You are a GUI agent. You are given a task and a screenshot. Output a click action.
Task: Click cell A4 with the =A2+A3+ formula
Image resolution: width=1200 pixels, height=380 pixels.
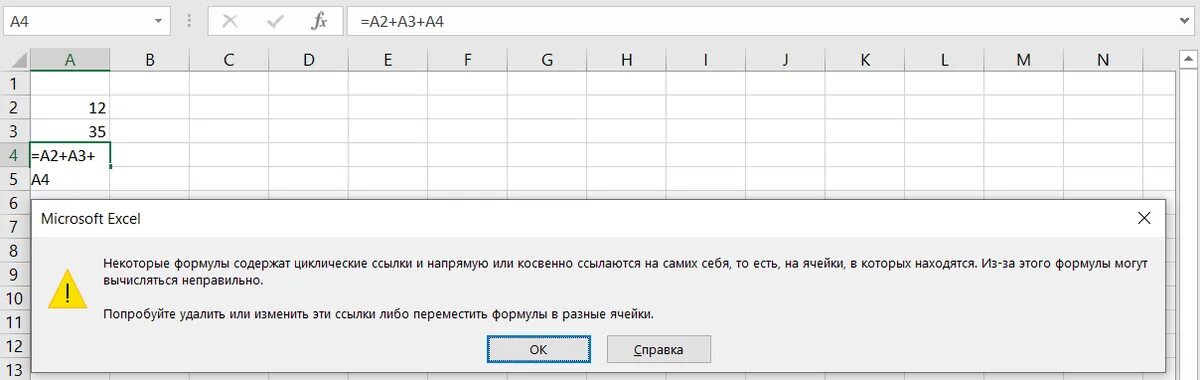tap(70, 155)
